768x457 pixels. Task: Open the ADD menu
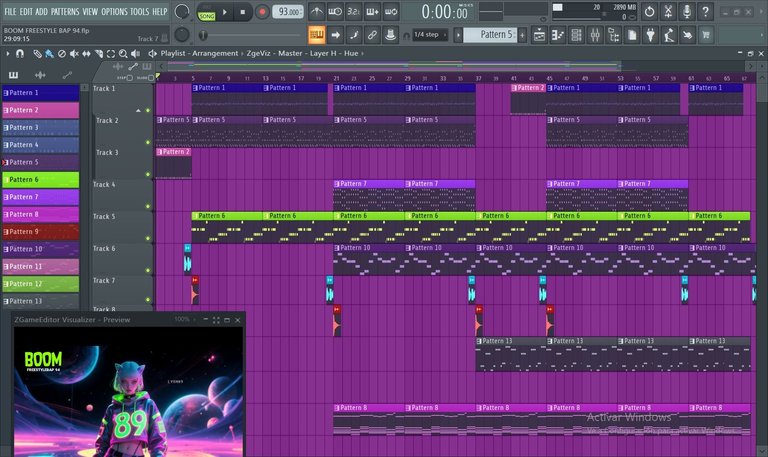42,11
